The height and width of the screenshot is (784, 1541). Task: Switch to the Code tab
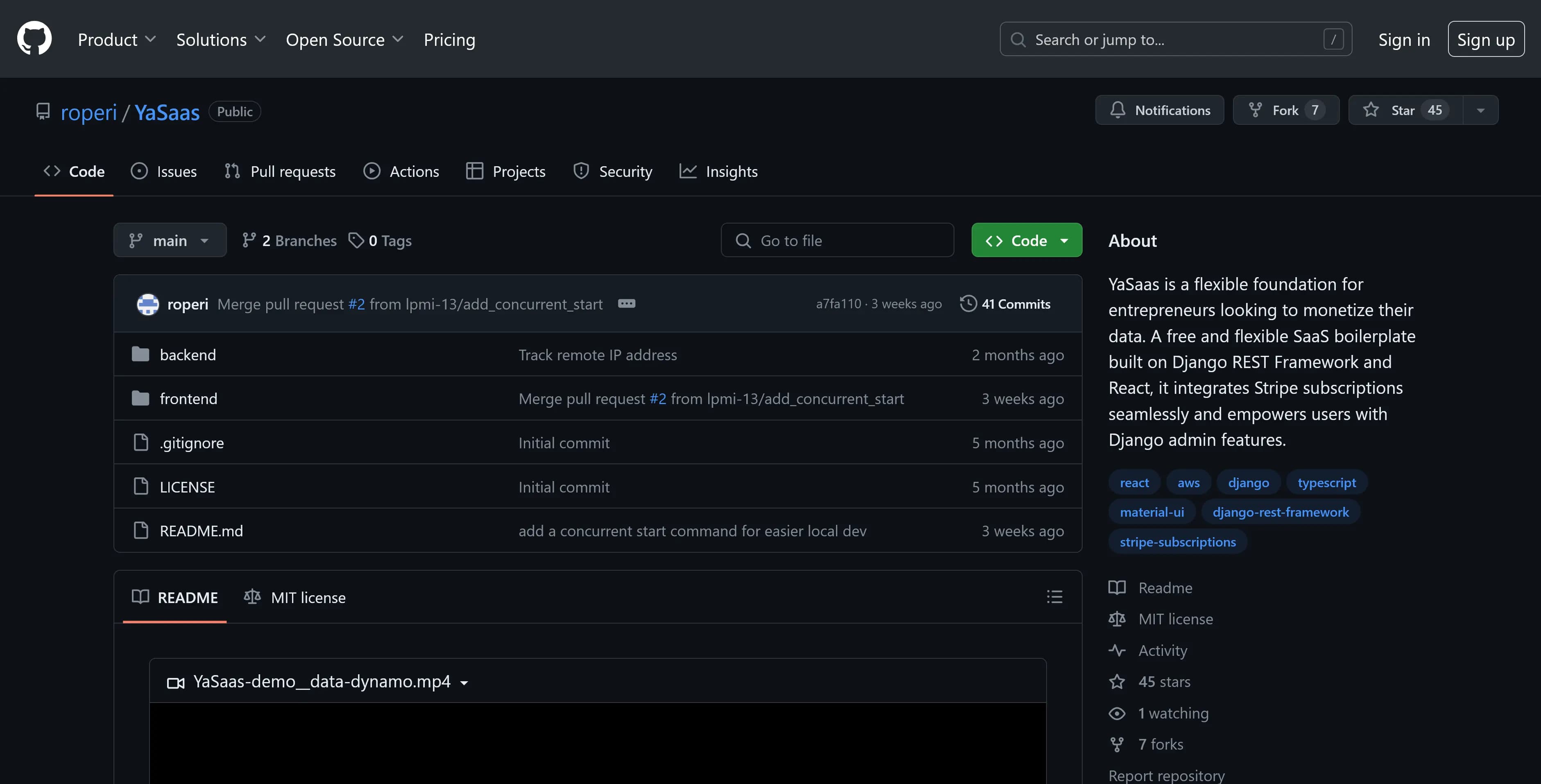pyautogui.click(x=74, y=171)
